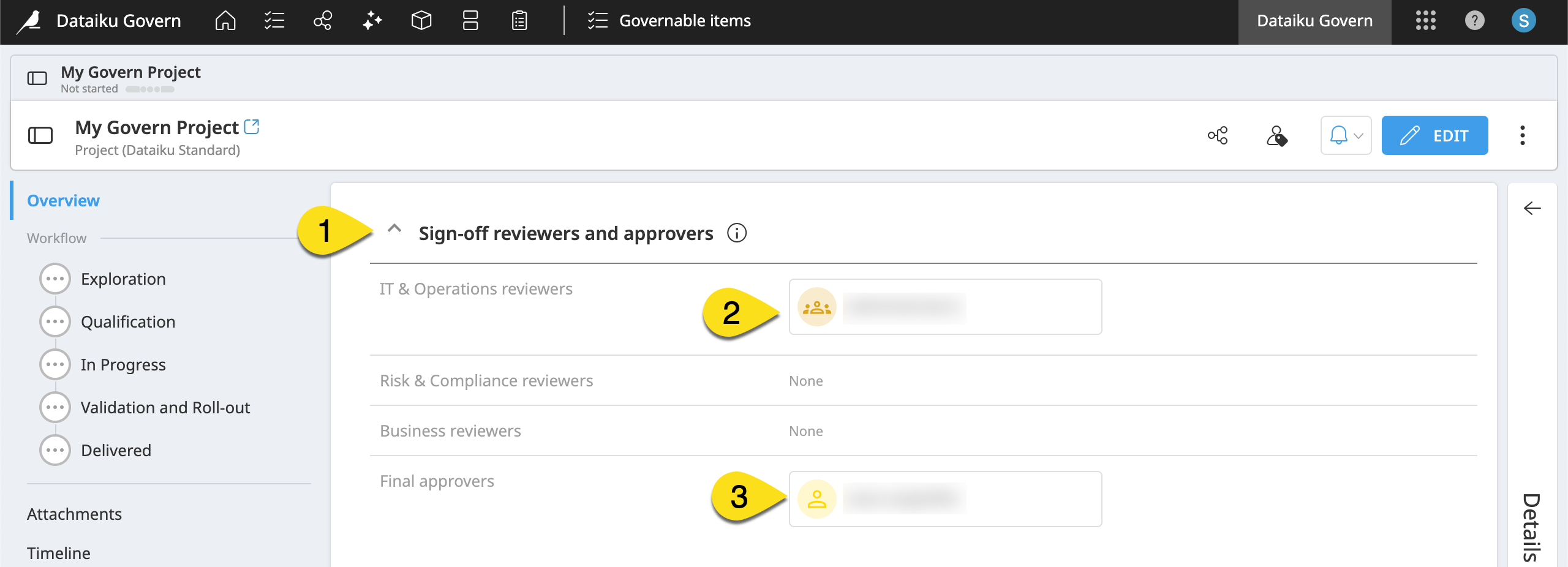
Task: Open project in new page link icon
Action: 252,127
